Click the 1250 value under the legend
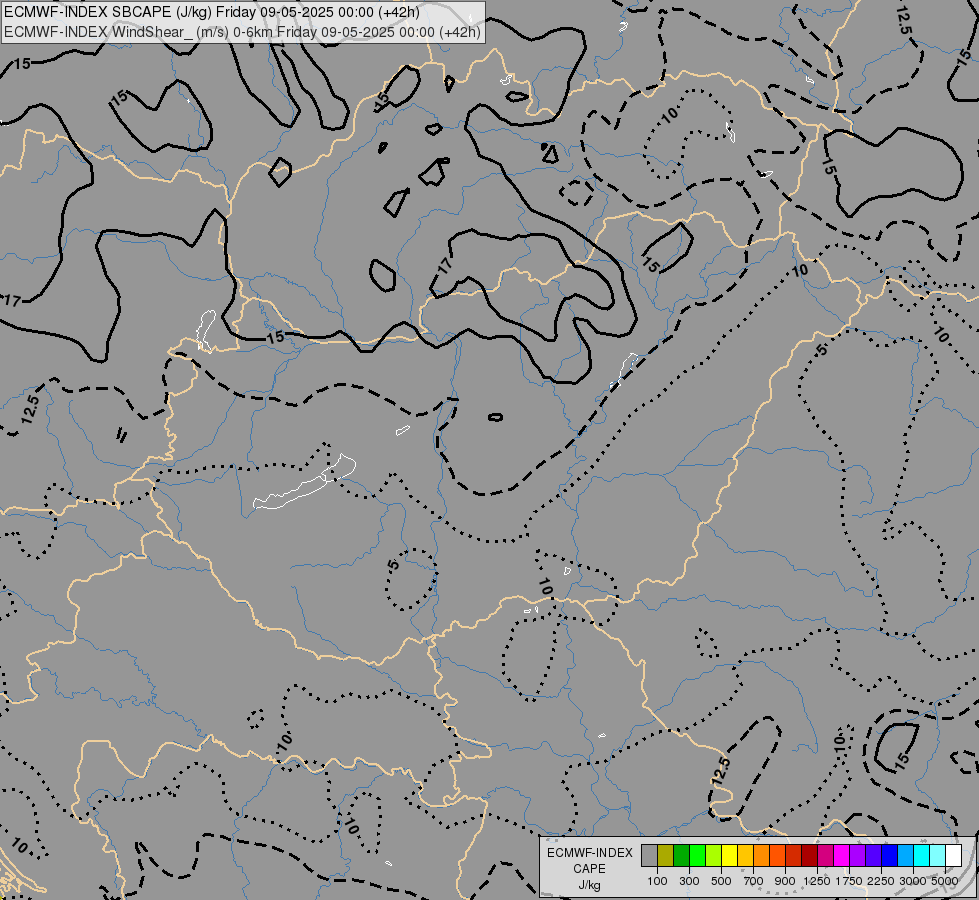This screenshot has width=979, height=900. 817,881
